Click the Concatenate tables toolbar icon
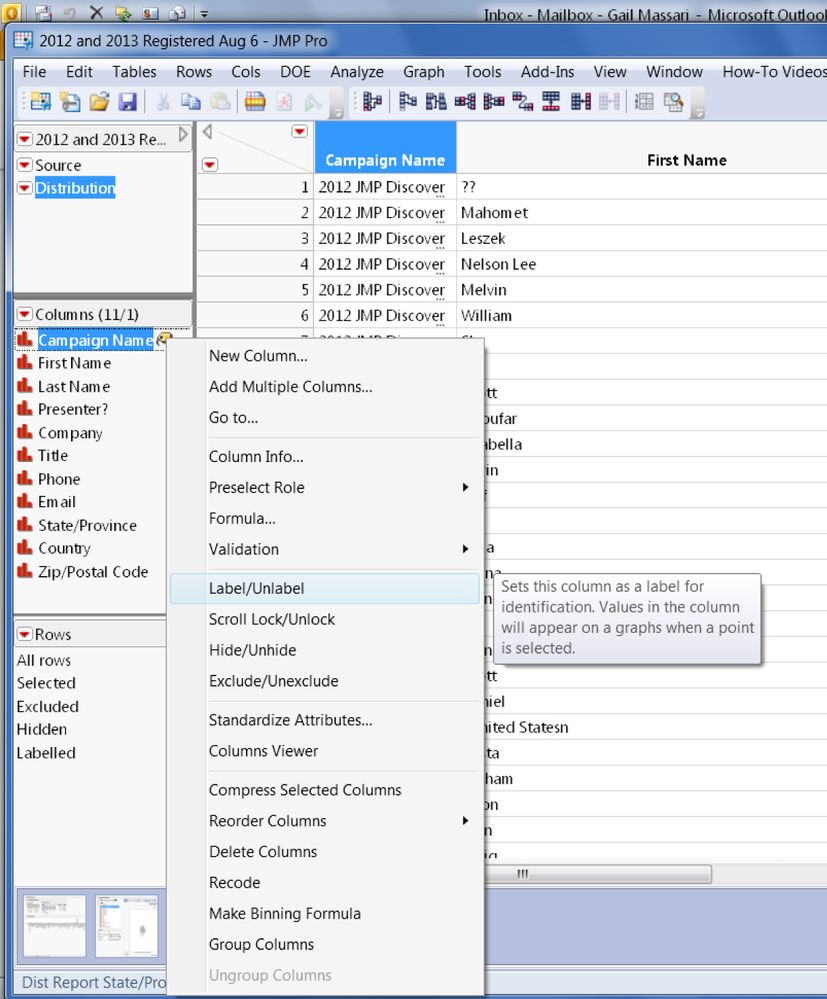 click(x=551, y=101)
